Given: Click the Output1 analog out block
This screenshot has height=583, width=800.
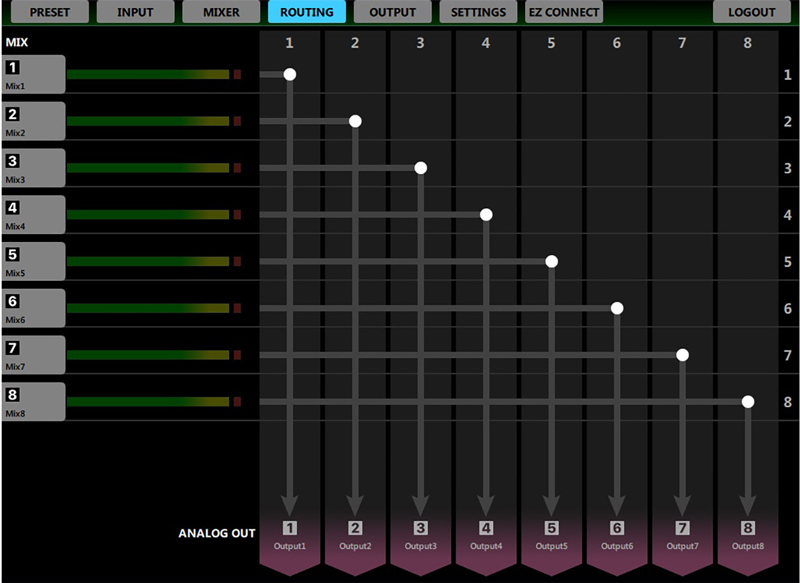Looking at the screenshot, I should (290, 538).
